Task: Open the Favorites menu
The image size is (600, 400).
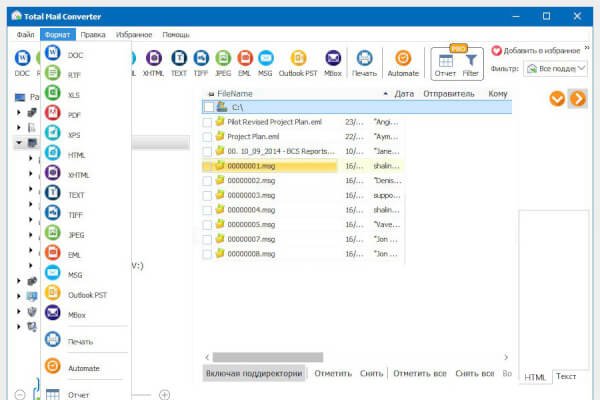Action: pyautogui.click(x=134, y=34)
